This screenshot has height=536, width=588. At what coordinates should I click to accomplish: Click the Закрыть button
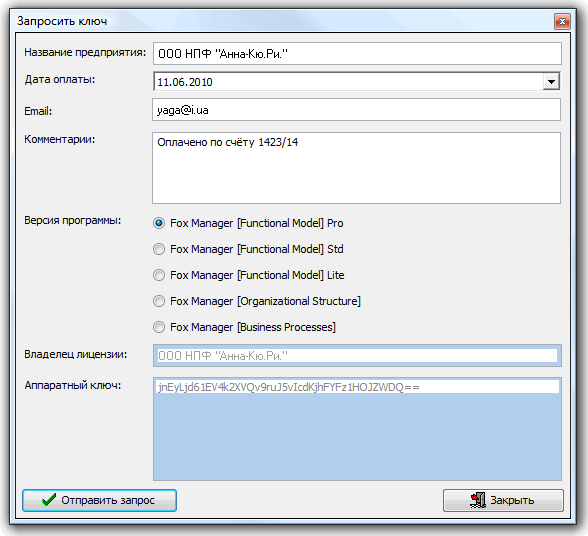503,500
